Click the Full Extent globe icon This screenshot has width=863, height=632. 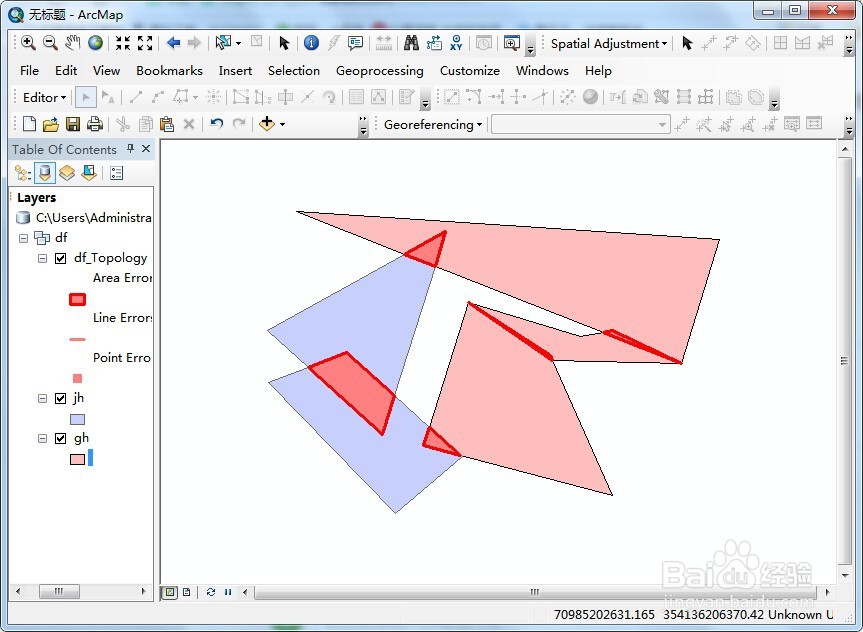tap(95, 43)
